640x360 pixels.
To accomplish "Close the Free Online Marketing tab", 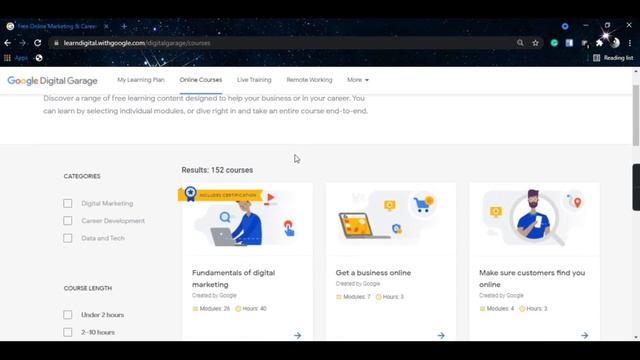I will coord(106,26).
